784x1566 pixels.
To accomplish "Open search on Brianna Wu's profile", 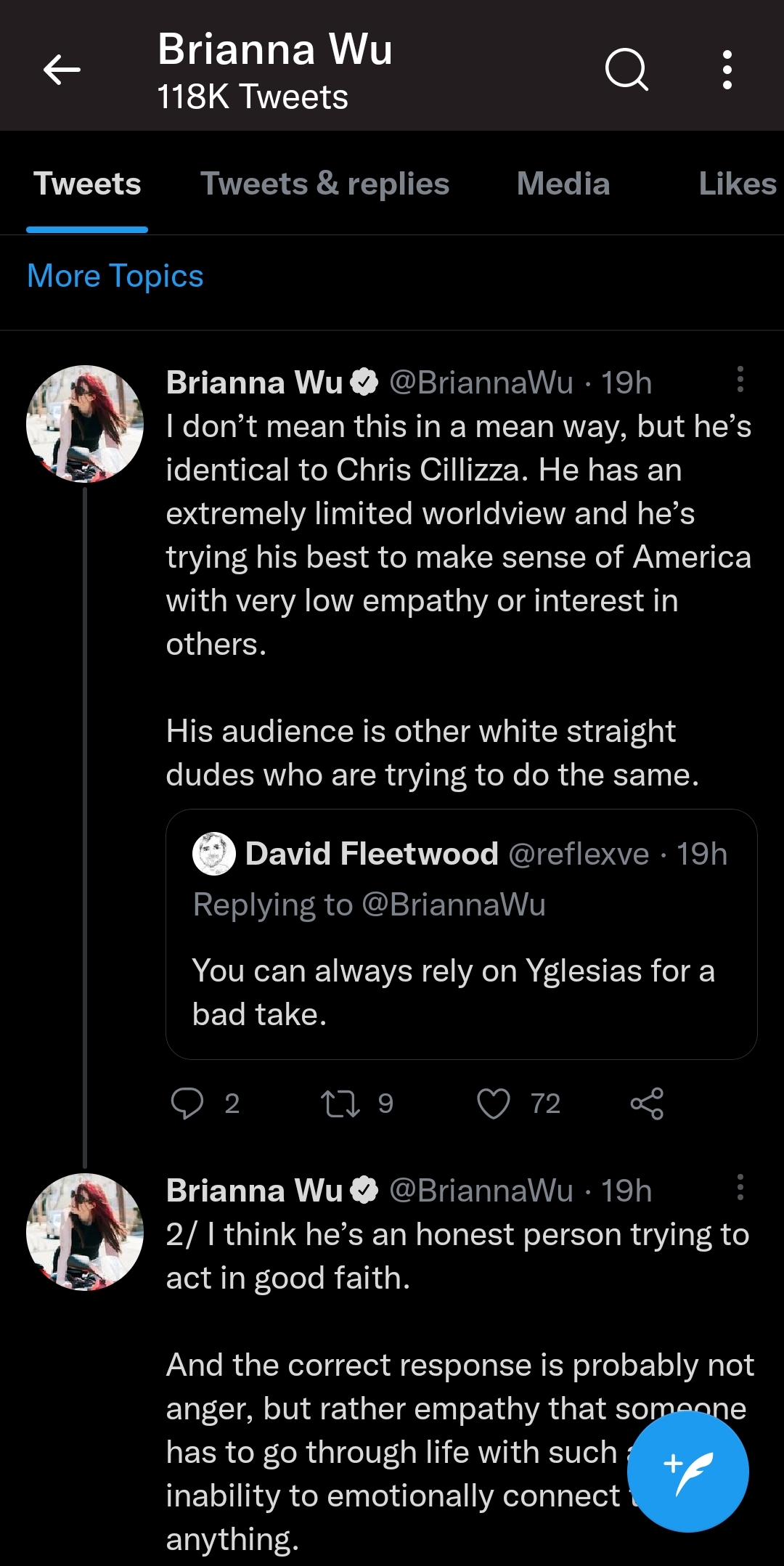I will tap(626, 70).
